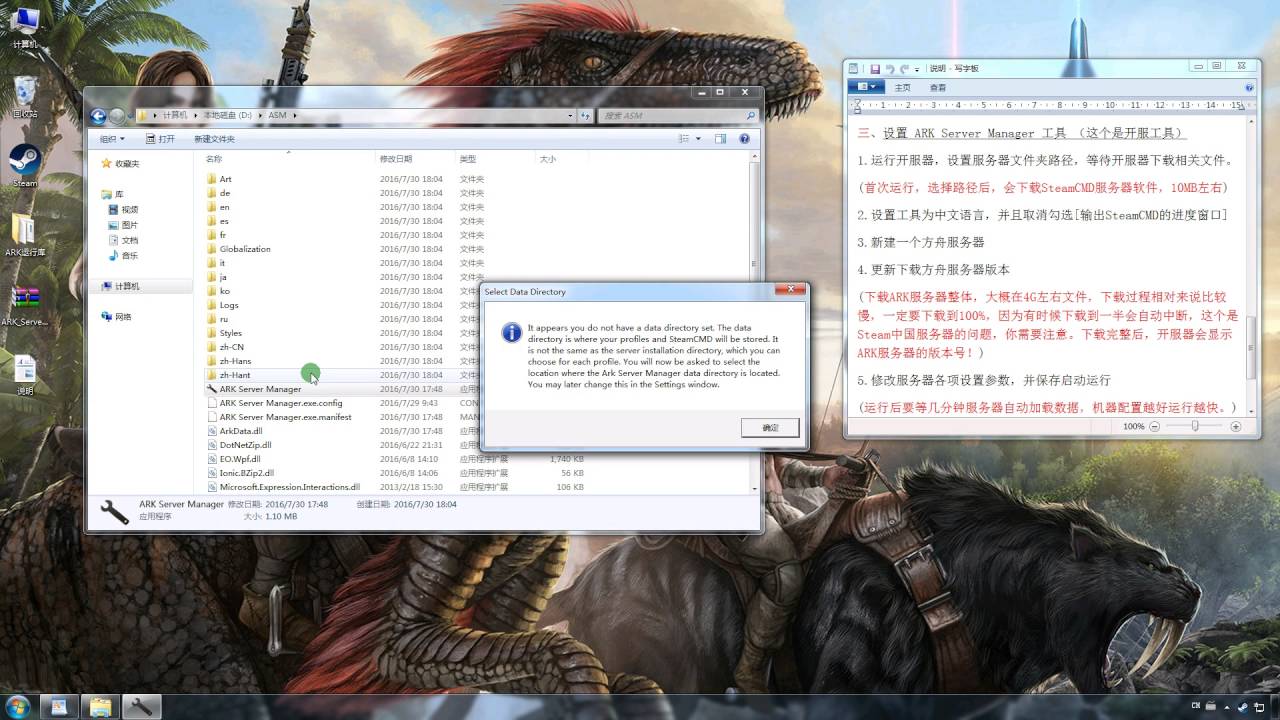Open the 组织 dropdown in Explorer toolbar
Image resolution: width=1280 pixels, height=720 pixels.
coord(111,139)
